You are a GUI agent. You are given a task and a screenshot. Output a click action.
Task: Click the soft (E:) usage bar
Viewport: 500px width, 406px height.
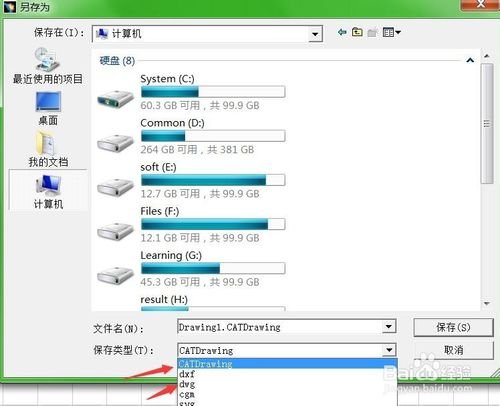coord(213,180)
